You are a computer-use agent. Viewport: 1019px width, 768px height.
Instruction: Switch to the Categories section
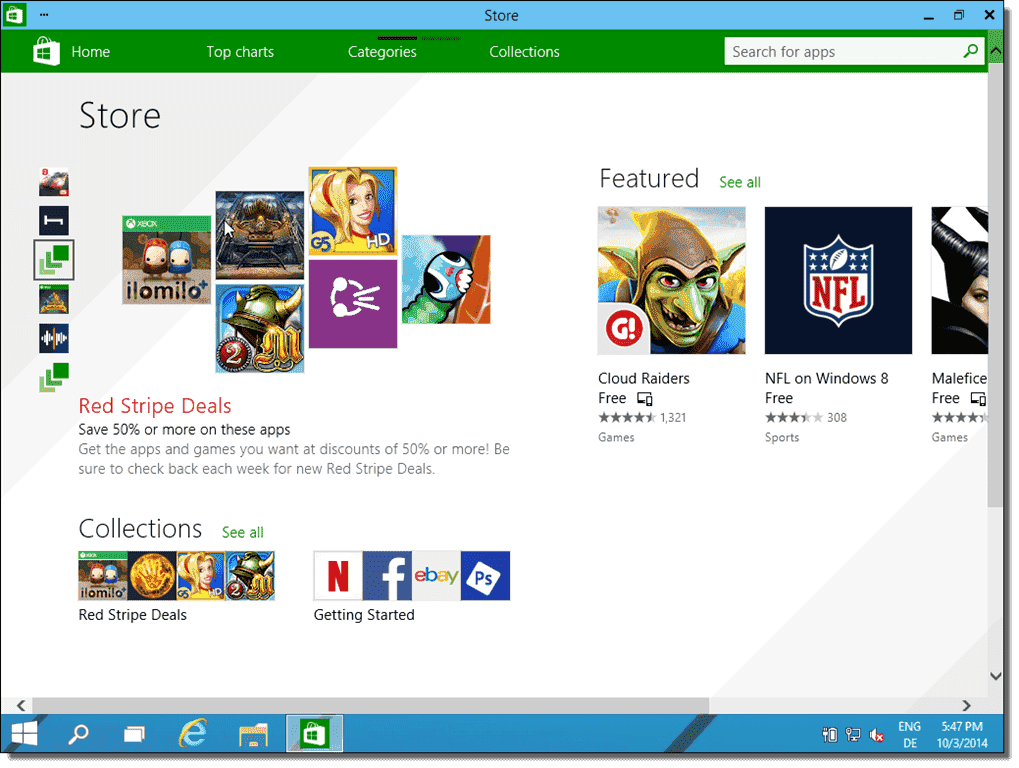pyautogui.click(x=382, y=51)
